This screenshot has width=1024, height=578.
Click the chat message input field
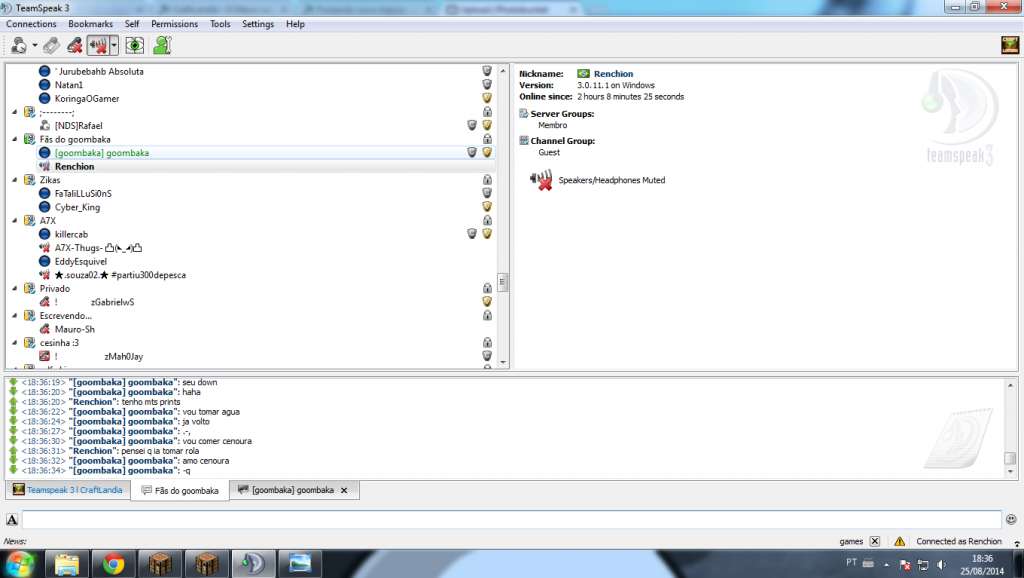[510, 519]
